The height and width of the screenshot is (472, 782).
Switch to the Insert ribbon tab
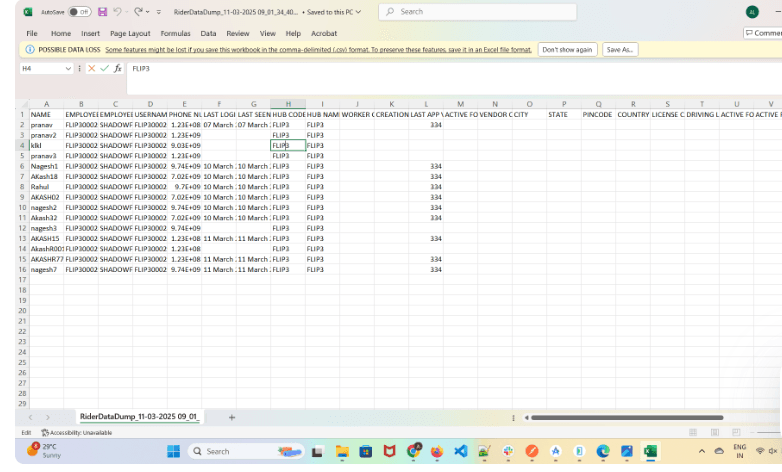pyautogui.click(x=90, y=33)
